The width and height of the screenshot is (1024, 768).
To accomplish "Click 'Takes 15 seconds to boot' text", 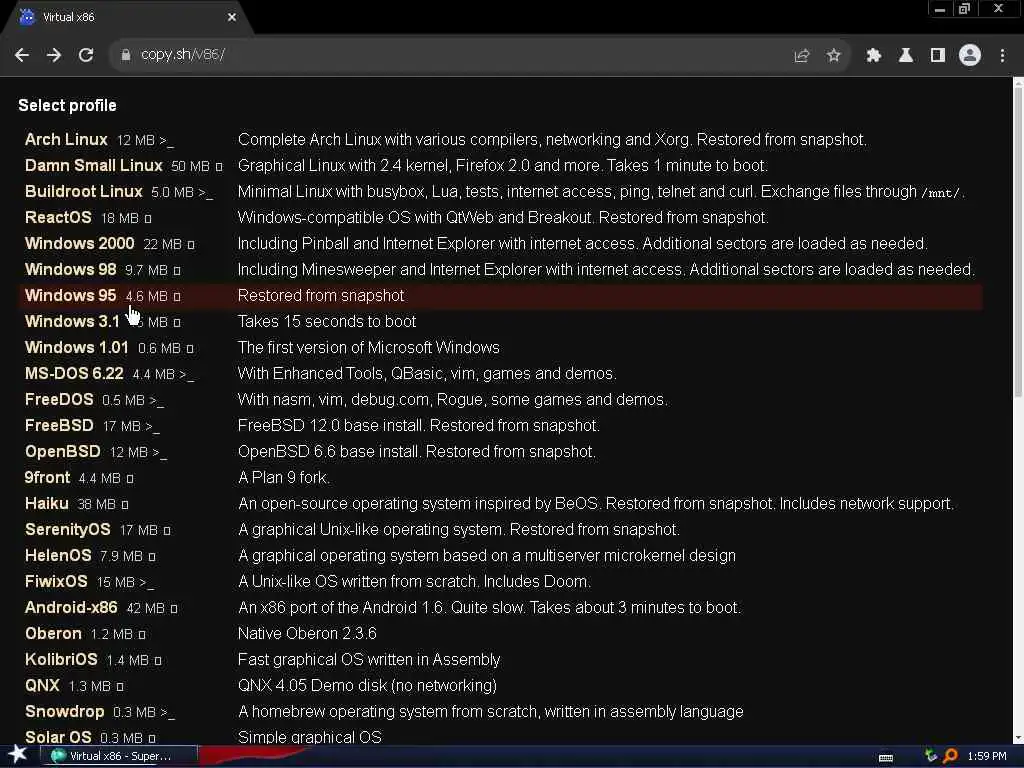I will pyautogui.click(x=327, y=322).
